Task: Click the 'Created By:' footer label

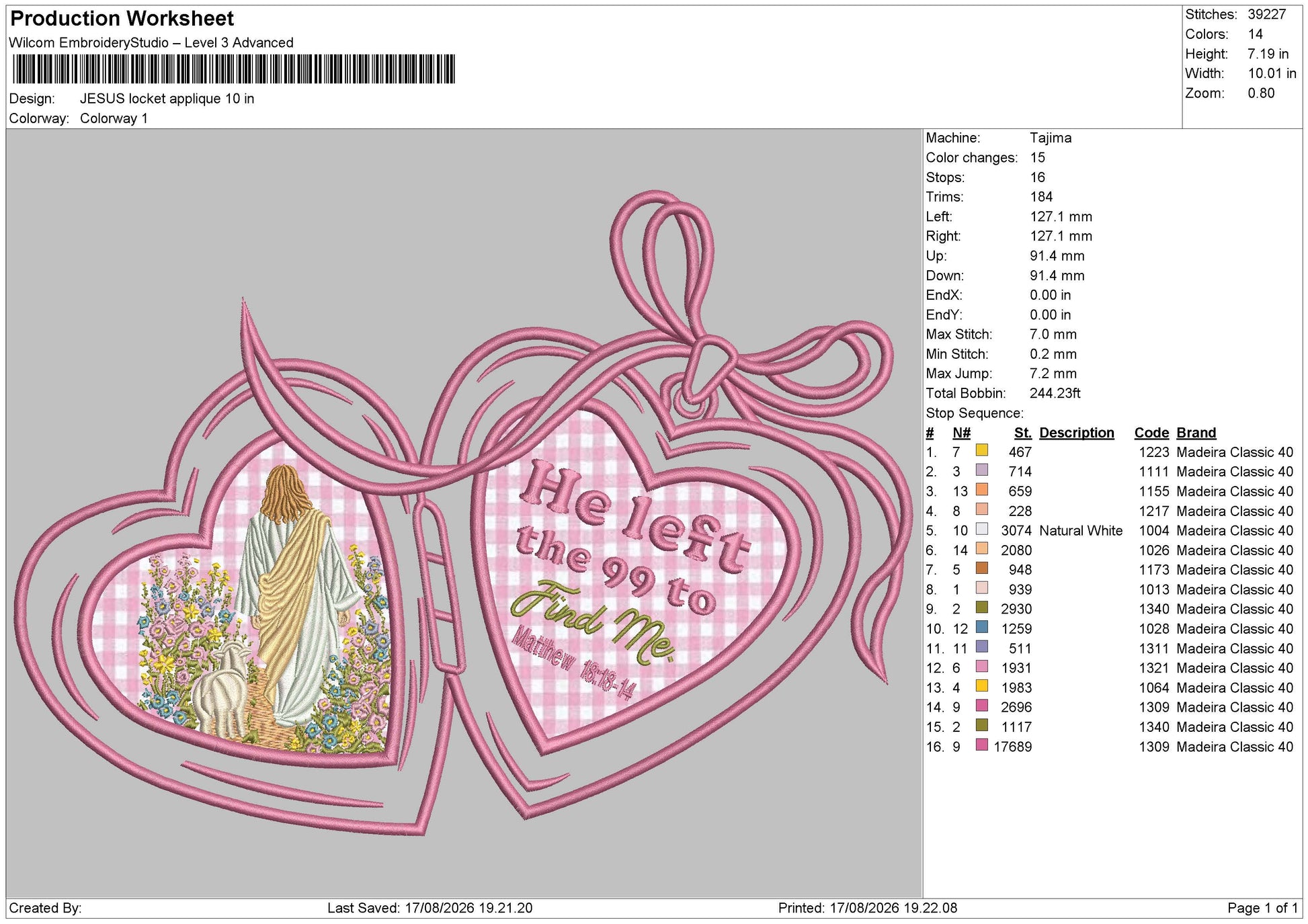Action: point(45,908)
